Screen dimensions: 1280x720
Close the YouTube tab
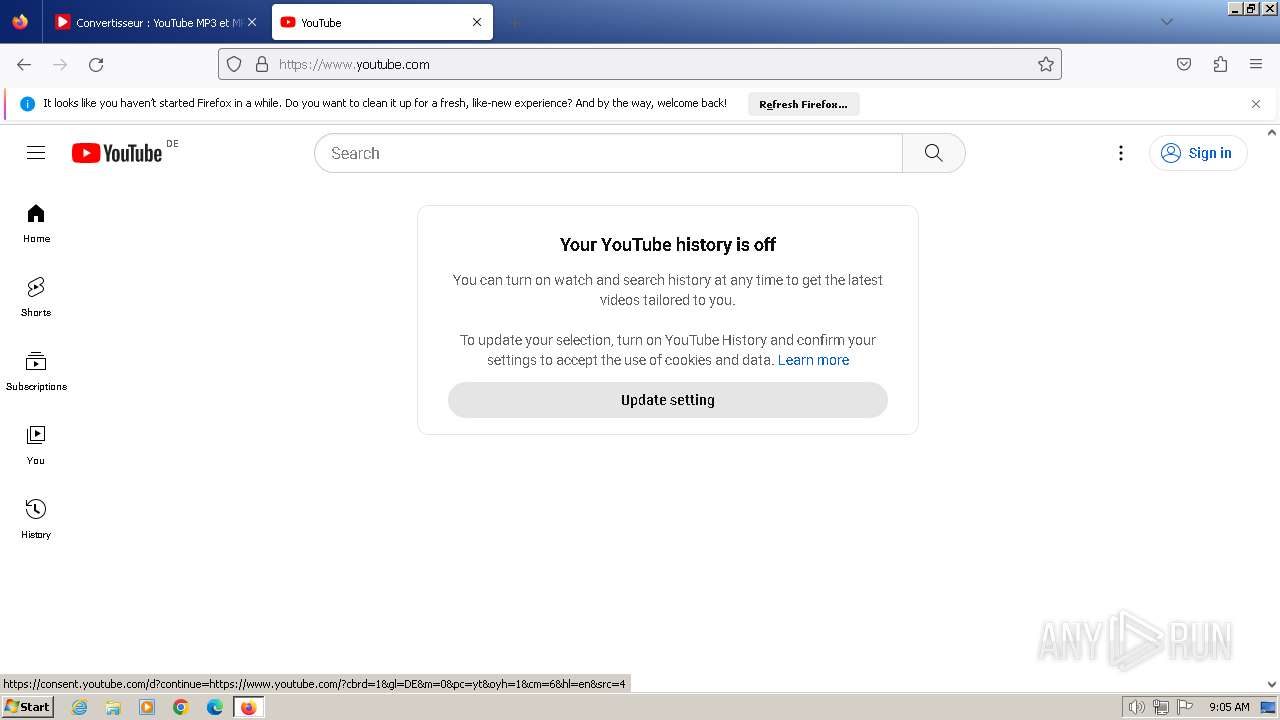pyautogui.click(x=477, y=22)
